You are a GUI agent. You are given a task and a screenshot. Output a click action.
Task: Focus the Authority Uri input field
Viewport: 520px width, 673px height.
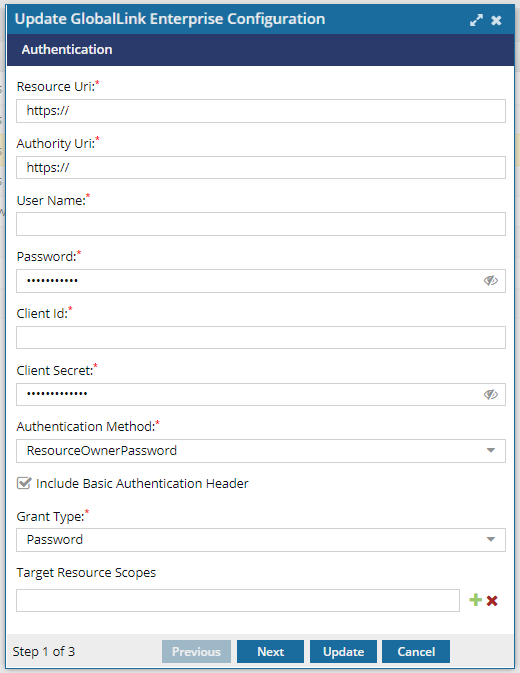(261, 167)
